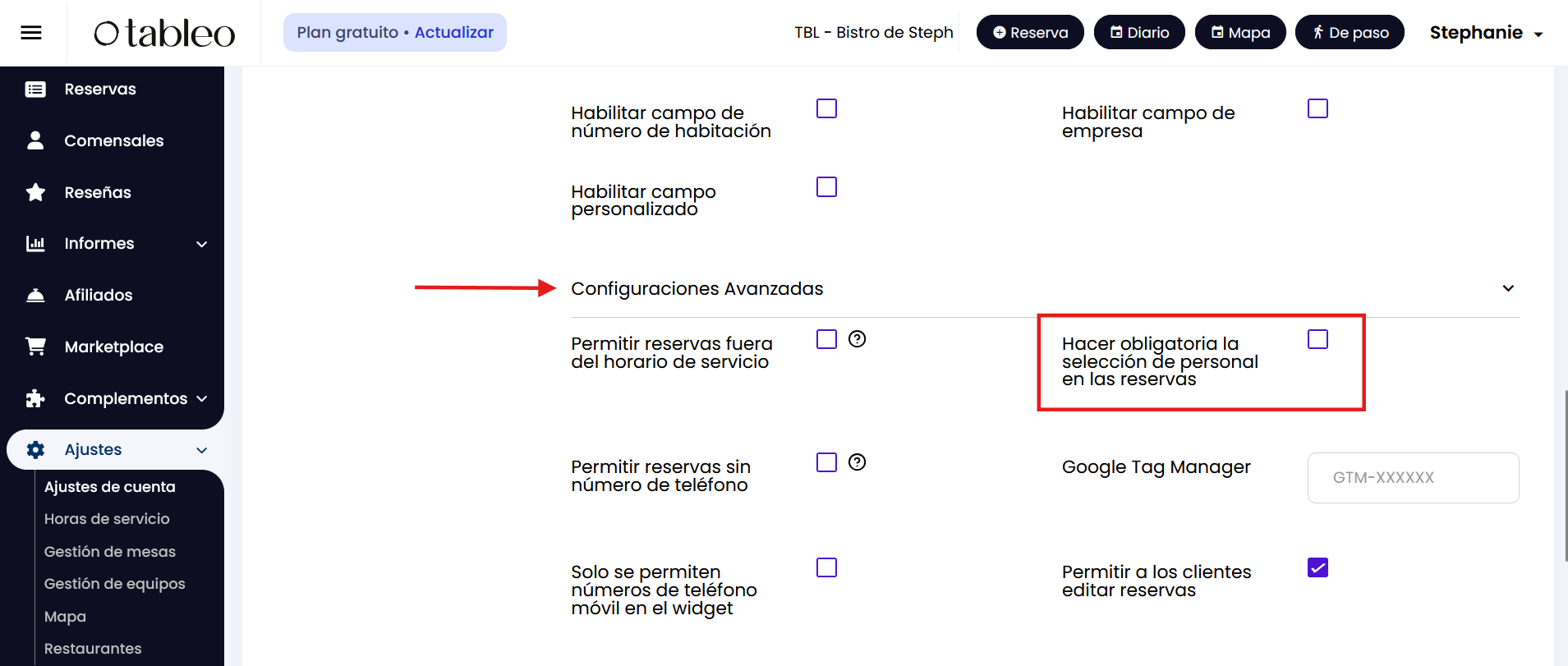Image resolution: width=1568 pixels, height=666 pixels.
Task: Expand the Informes sidebar submenu
Action: pos(201,244)
